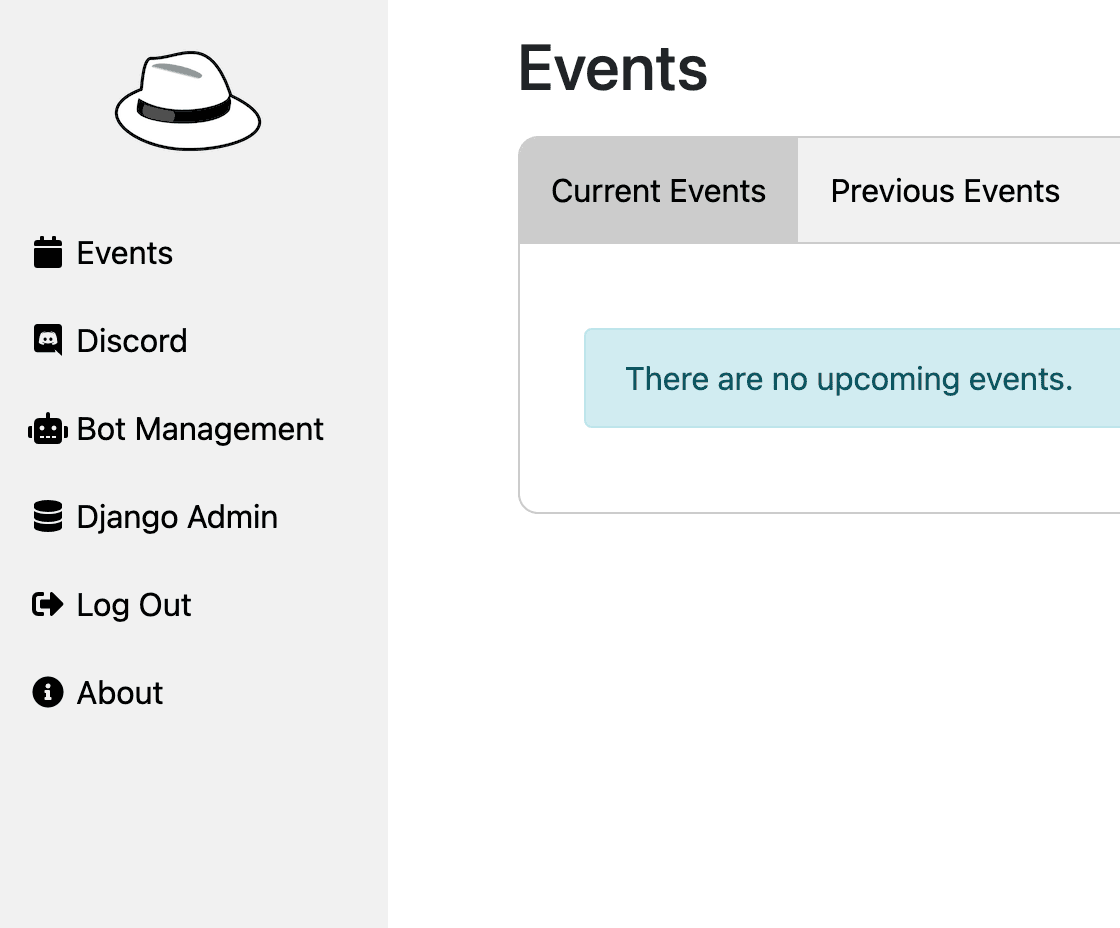This screenshot has width=1120, height=928.
Task: Click the Discord chat bubble icon
Action: [48, 340]
